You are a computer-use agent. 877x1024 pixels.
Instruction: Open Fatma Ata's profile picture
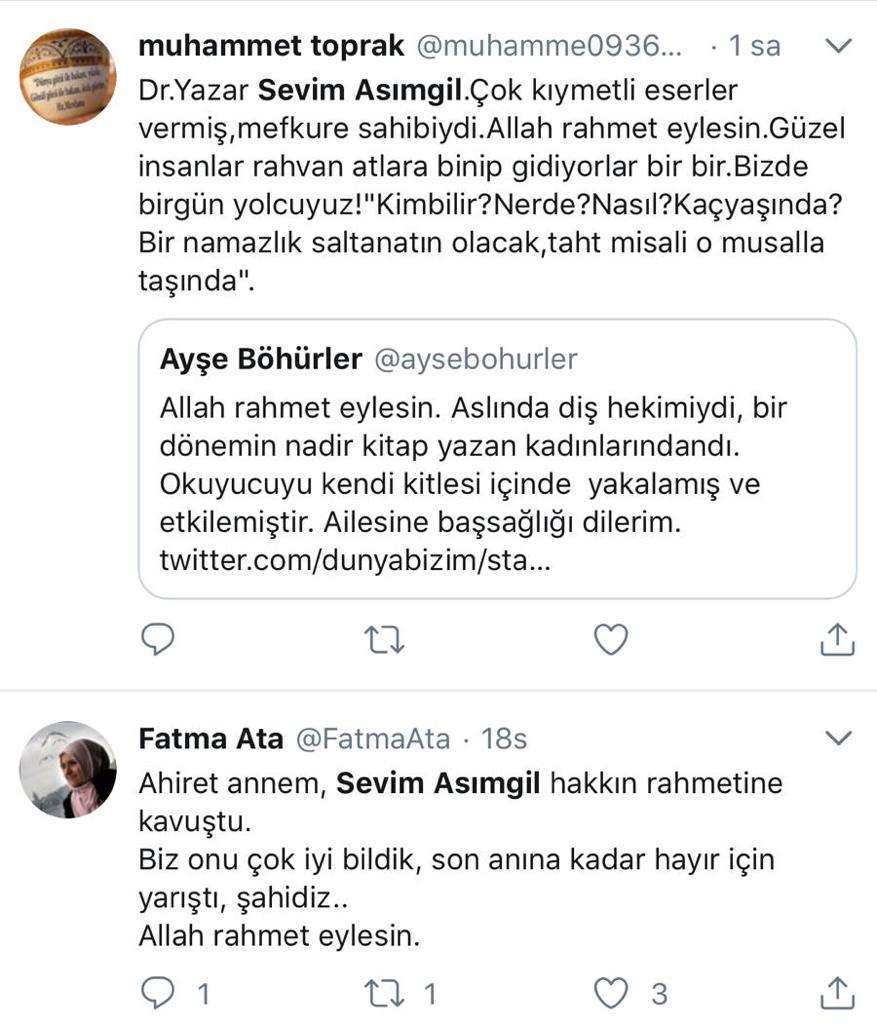click(68, 769)
